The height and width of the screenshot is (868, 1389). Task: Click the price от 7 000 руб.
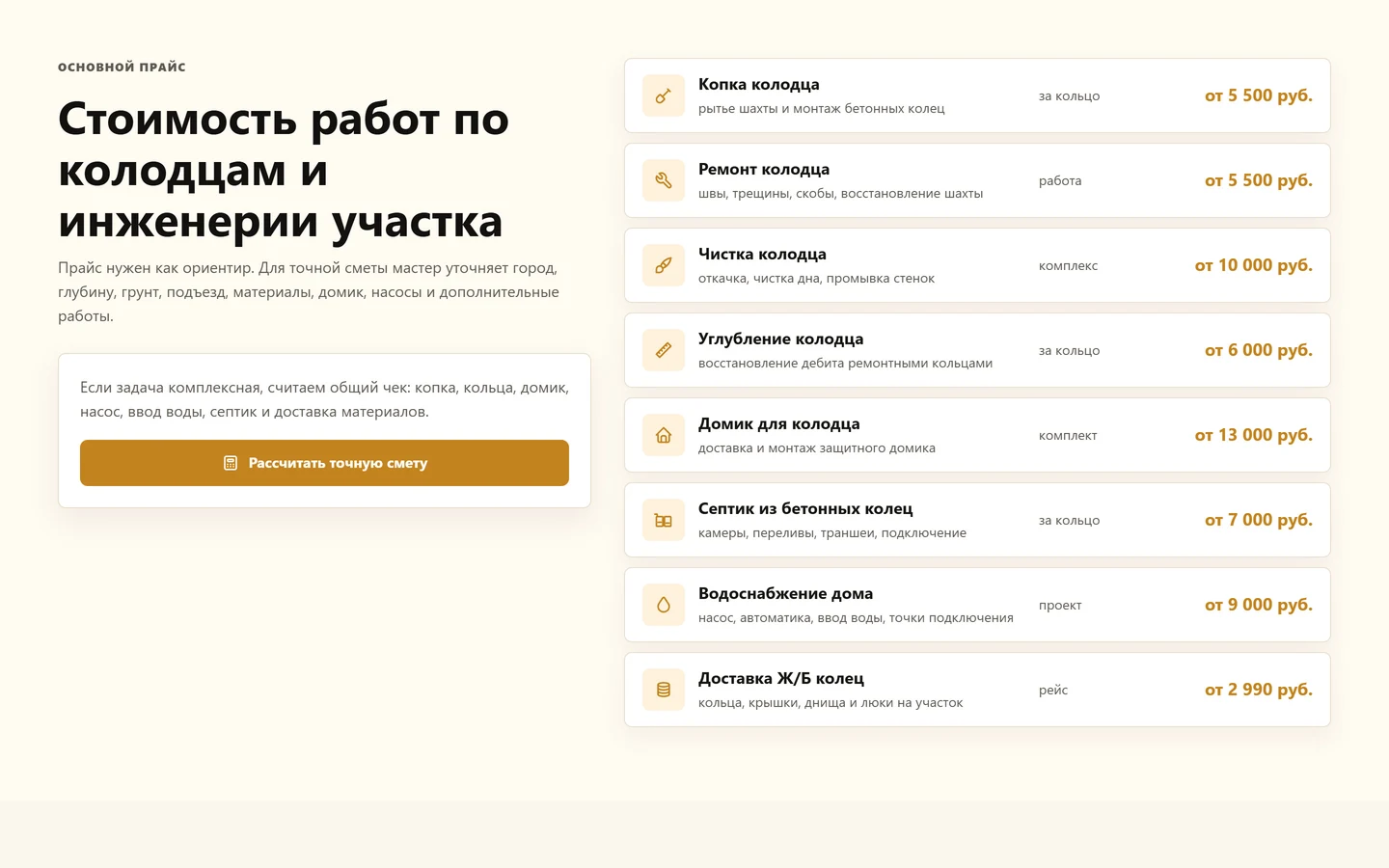click(1259, 520)
